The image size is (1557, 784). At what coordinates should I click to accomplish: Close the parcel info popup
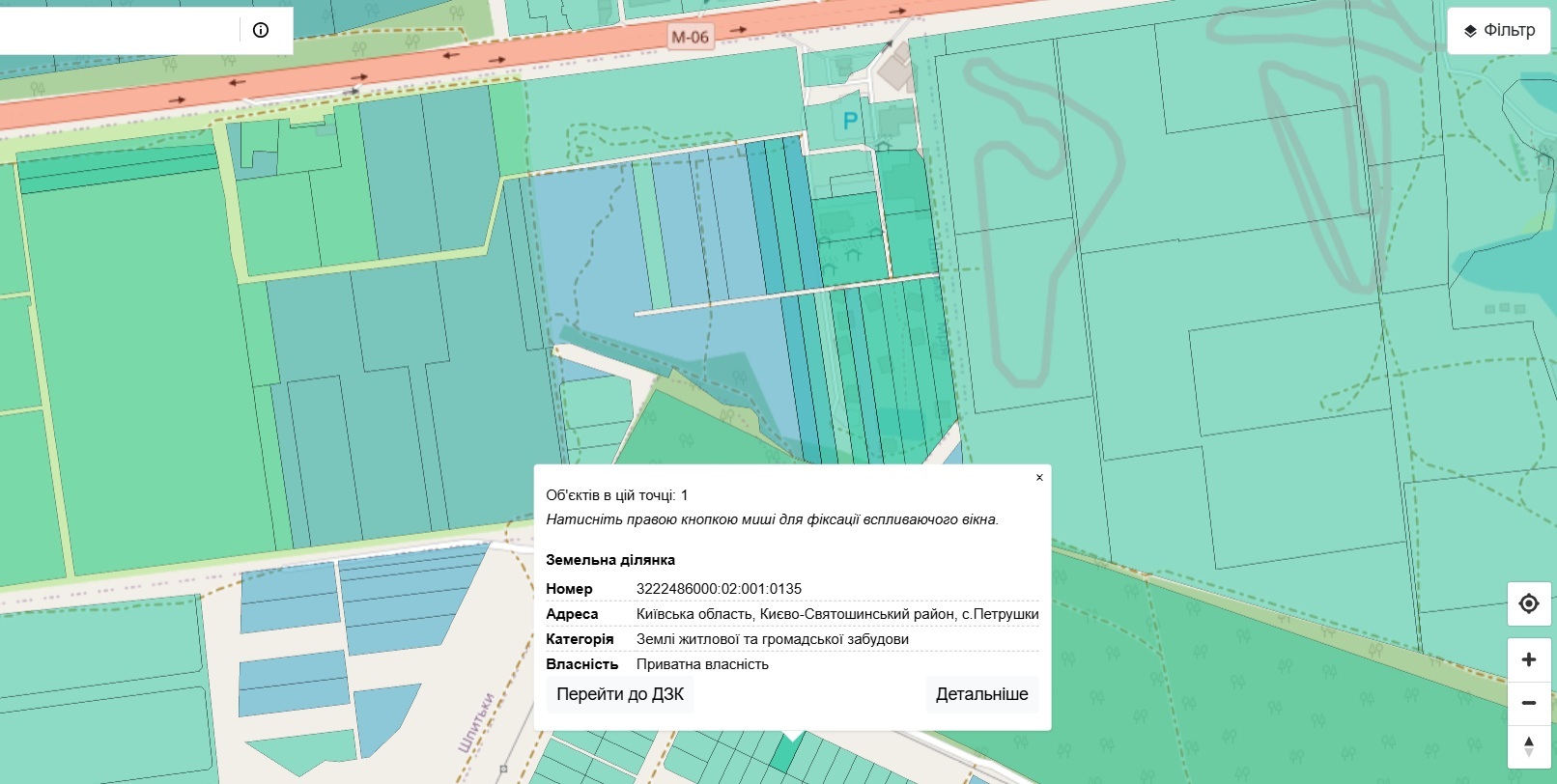tap(1039, 477)
